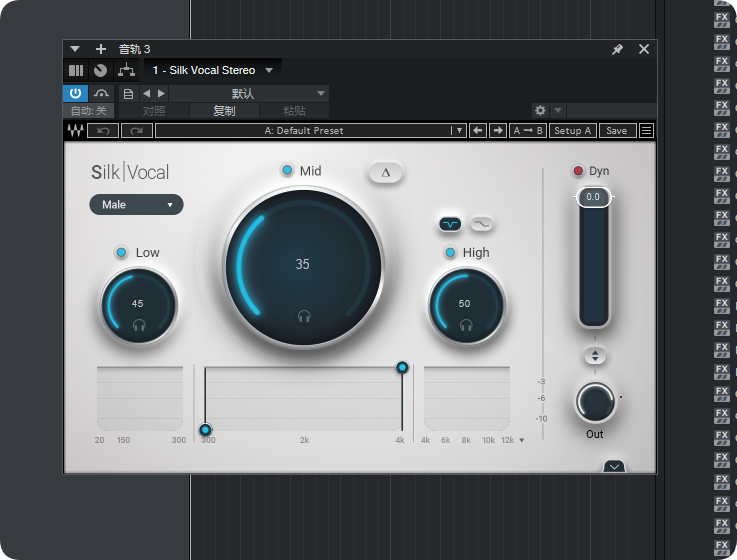Click the sidechain arc icon
The height and width of the screenshot is (560, 737).
tap(101, 94)
